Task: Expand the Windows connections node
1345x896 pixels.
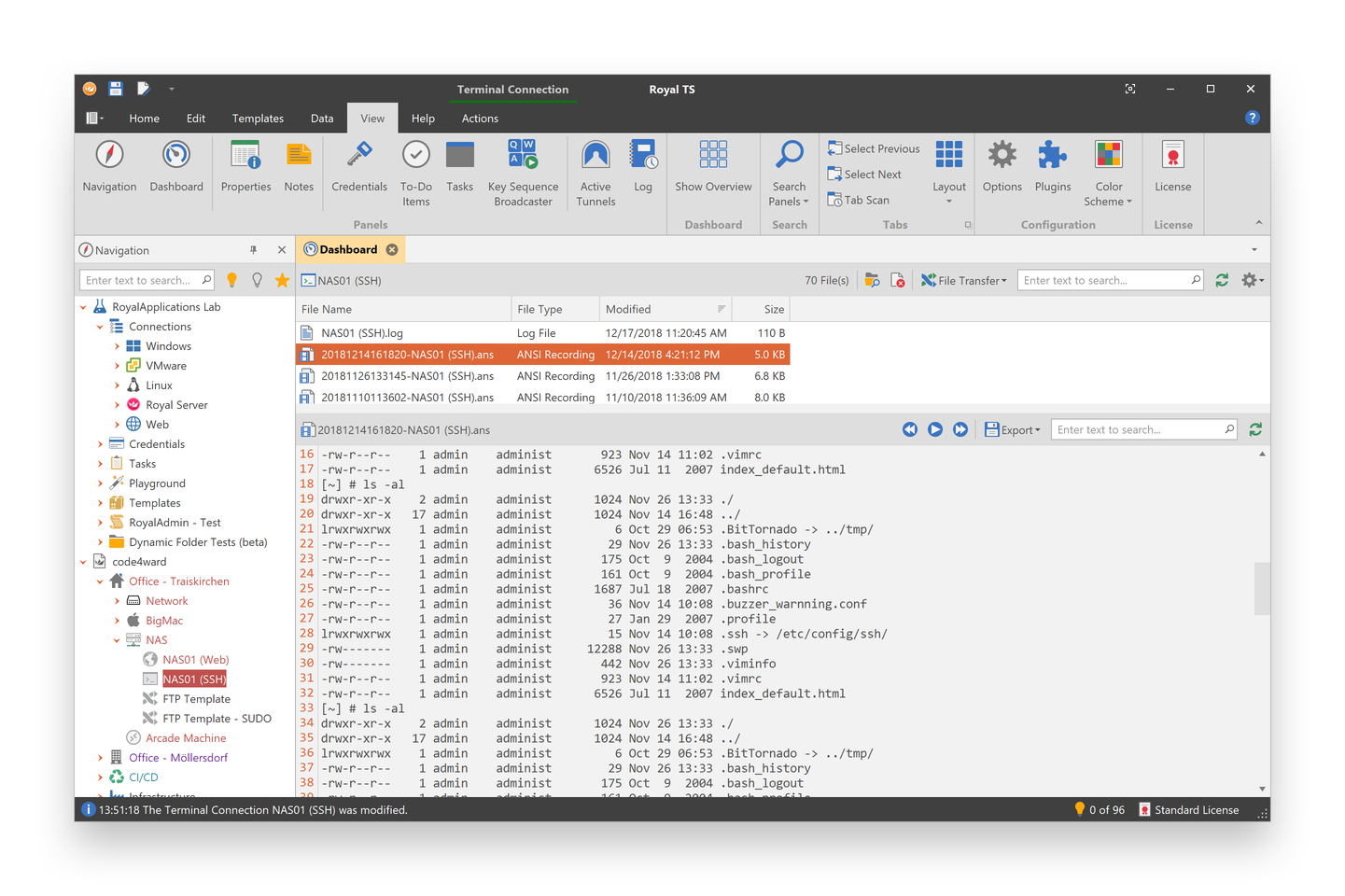Action: pos(119,345)
